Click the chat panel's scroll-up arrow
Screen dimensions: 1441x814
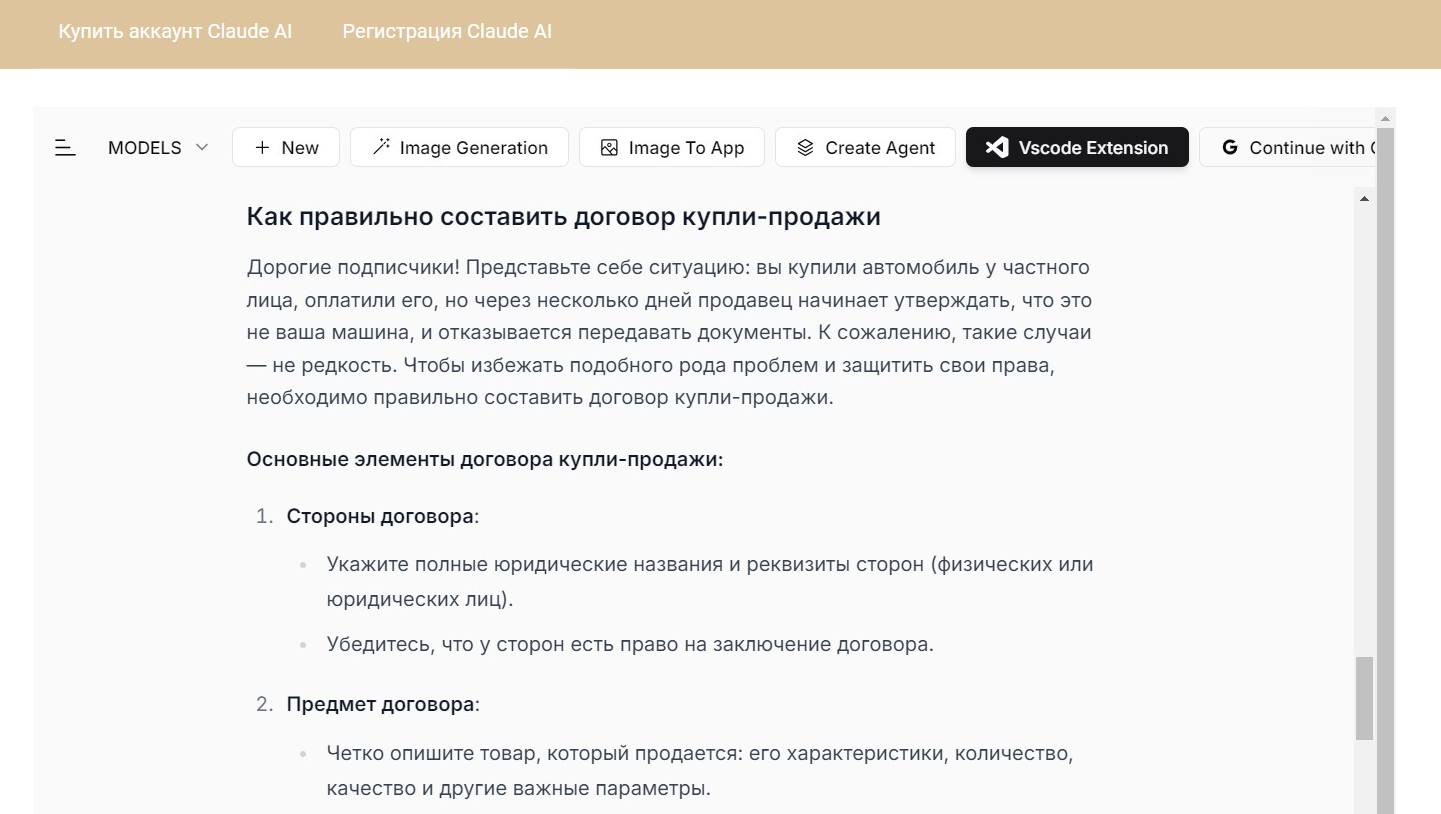[1364, 199]
